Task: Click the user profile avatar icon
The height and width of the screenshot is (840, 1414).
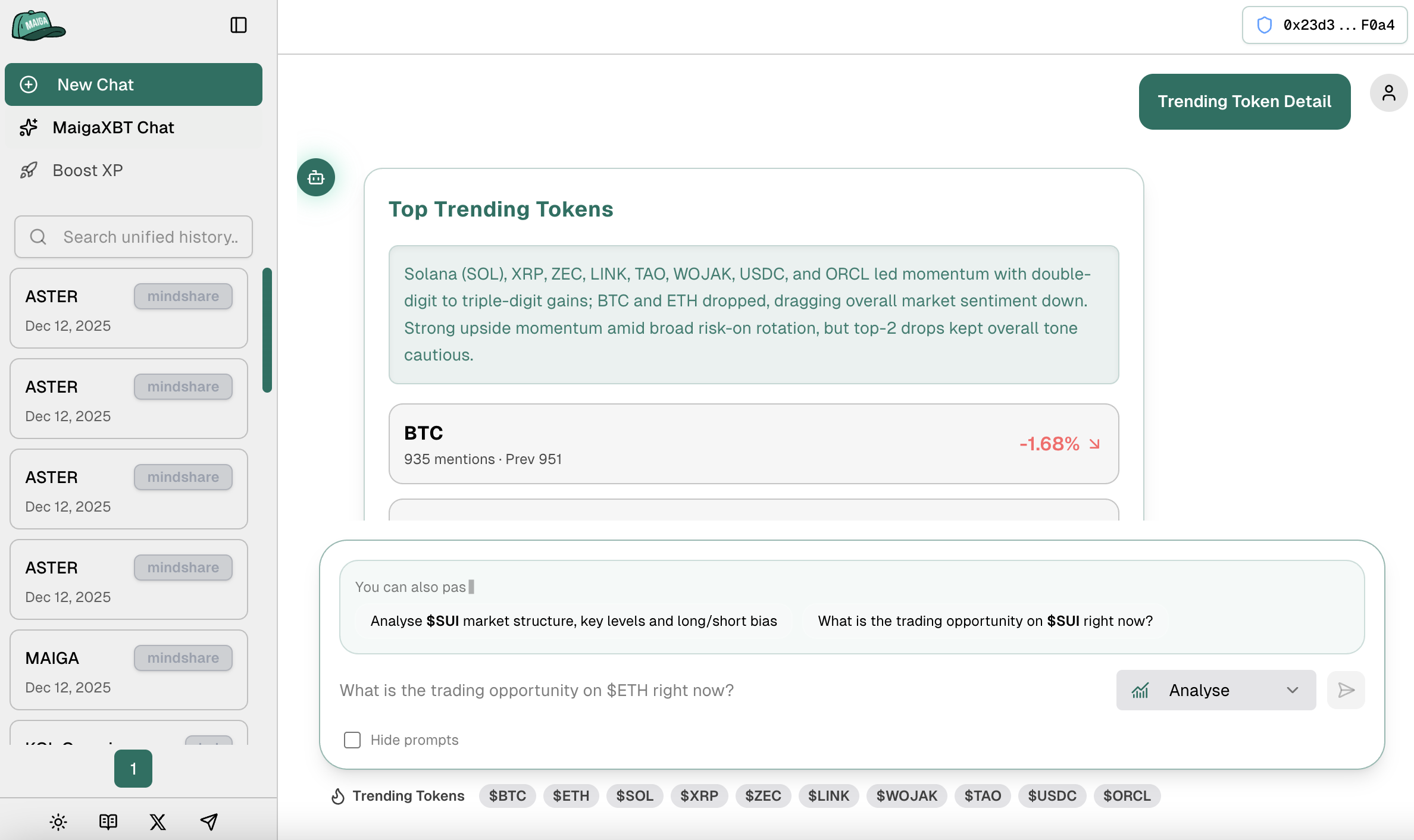Action: coord(1388,93)
